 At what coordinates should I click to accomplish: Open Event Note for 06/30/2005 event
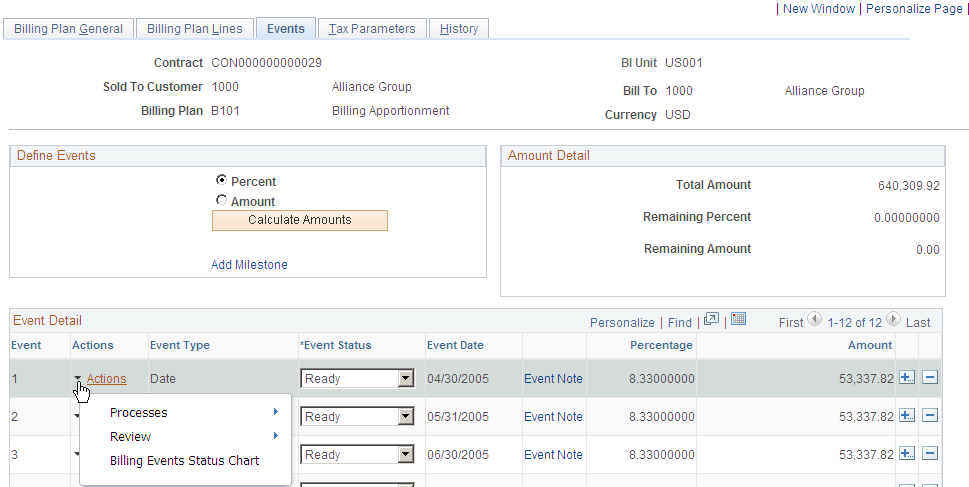pos(553,454)
